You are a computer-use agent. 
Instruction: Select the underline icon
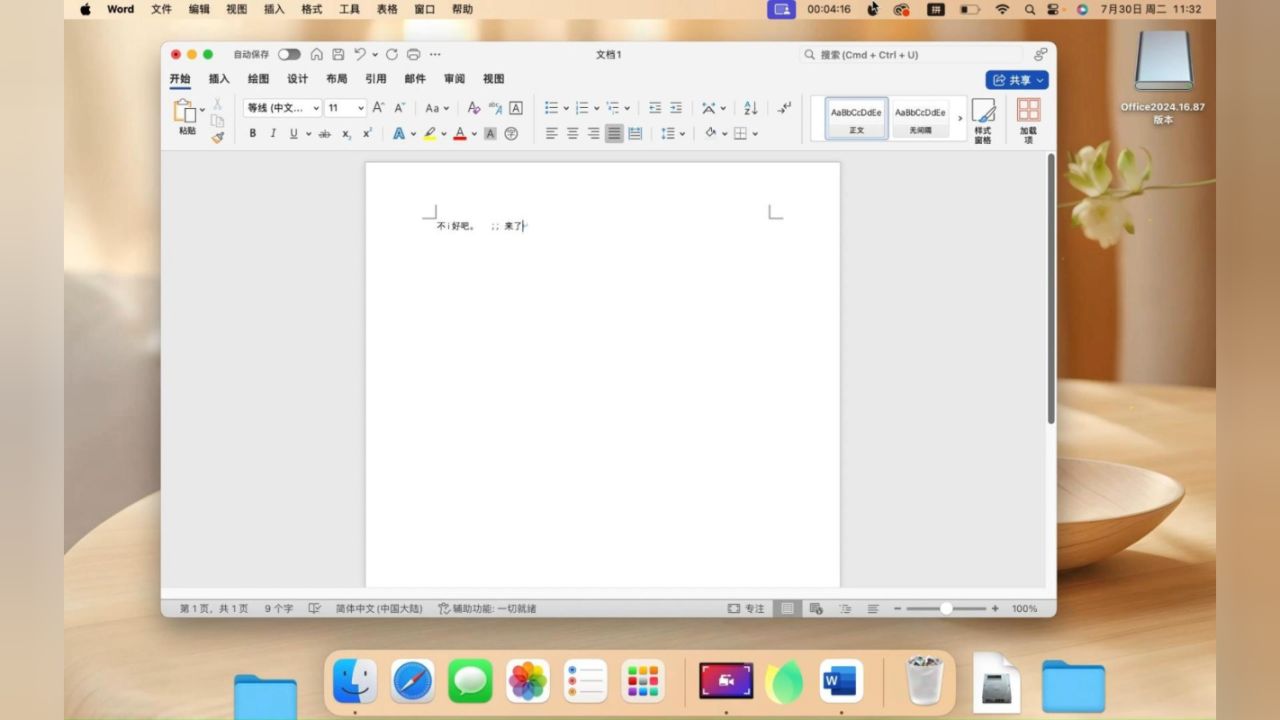tap(292, 133)
